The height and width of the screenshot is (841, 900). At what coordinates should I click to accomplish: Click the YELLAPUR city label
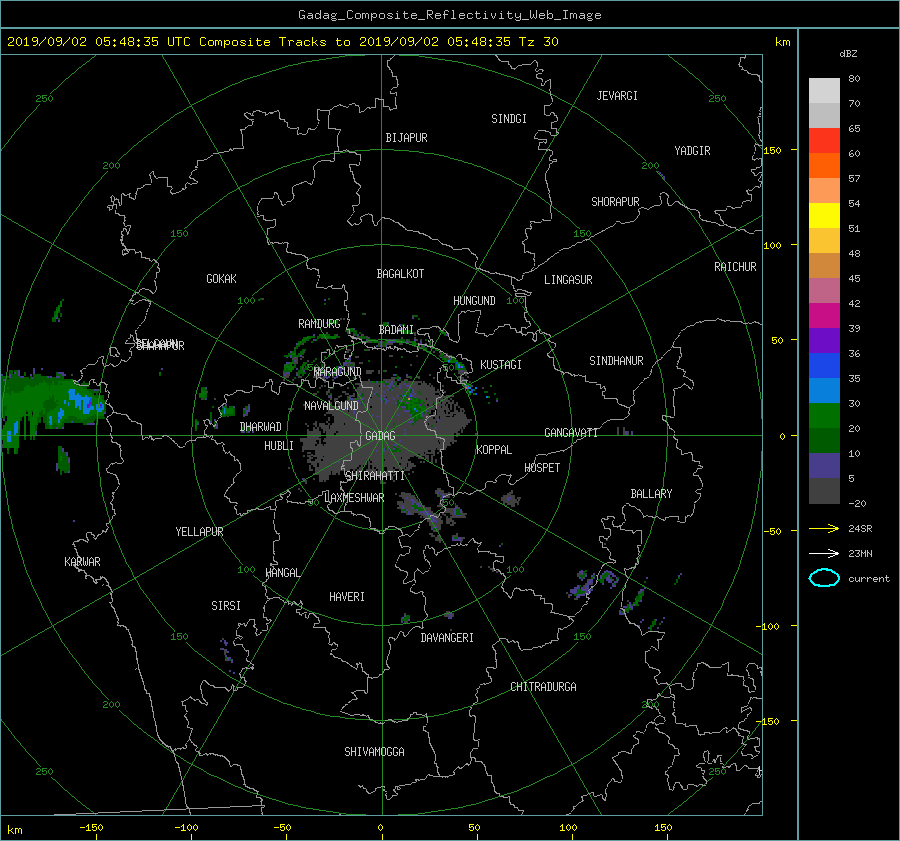pos(199,532)
